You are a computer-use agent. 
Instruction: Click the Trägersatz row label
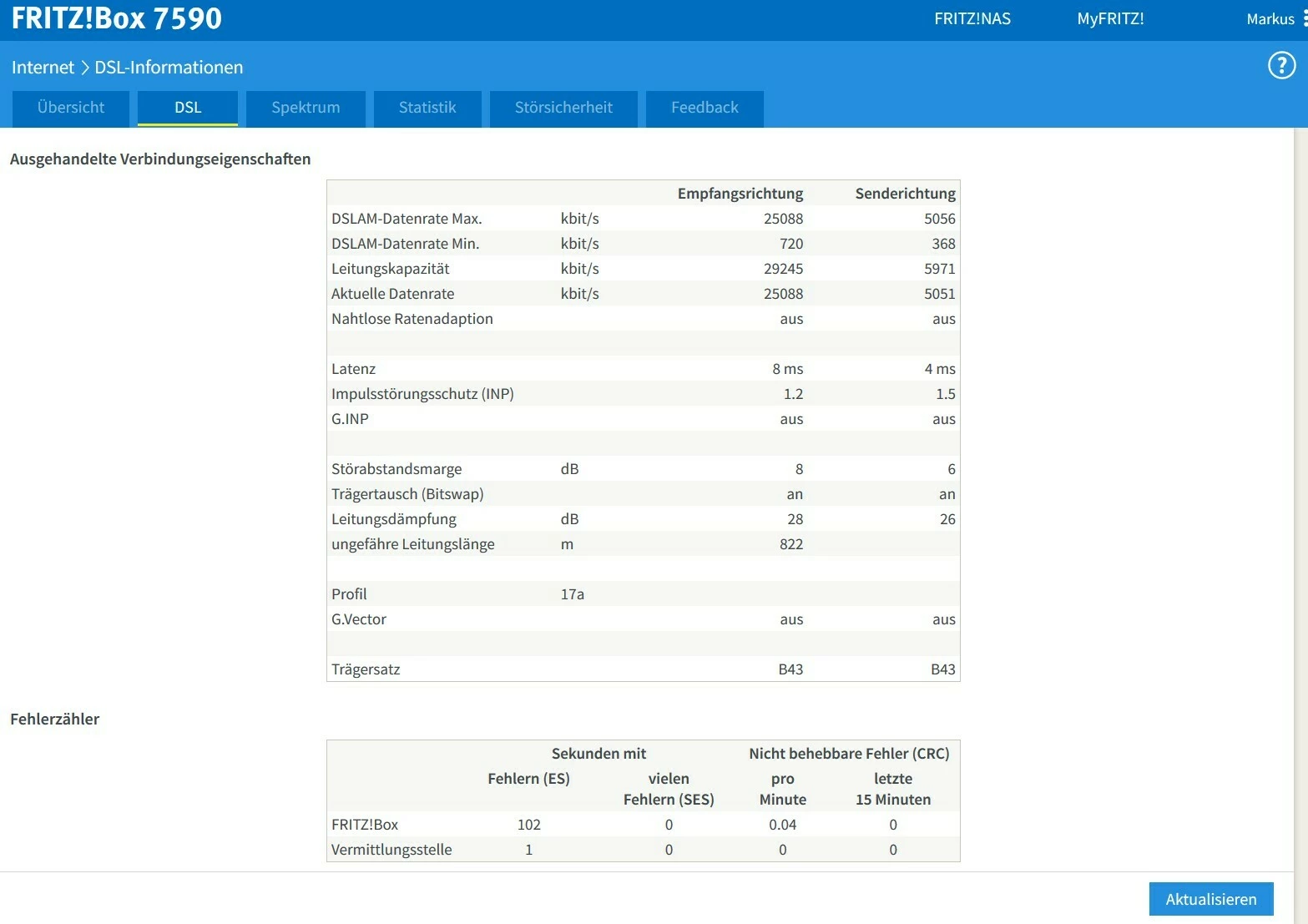[x=366, y=669]
